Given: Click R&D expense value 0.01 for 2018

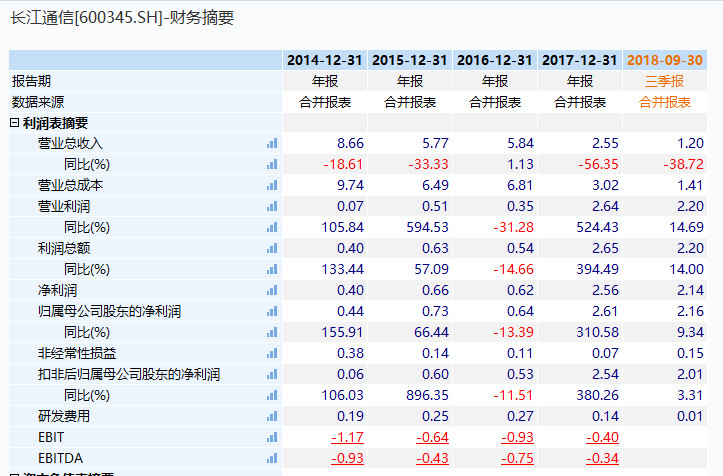Looking at the screenshot, I should (690, 416).
